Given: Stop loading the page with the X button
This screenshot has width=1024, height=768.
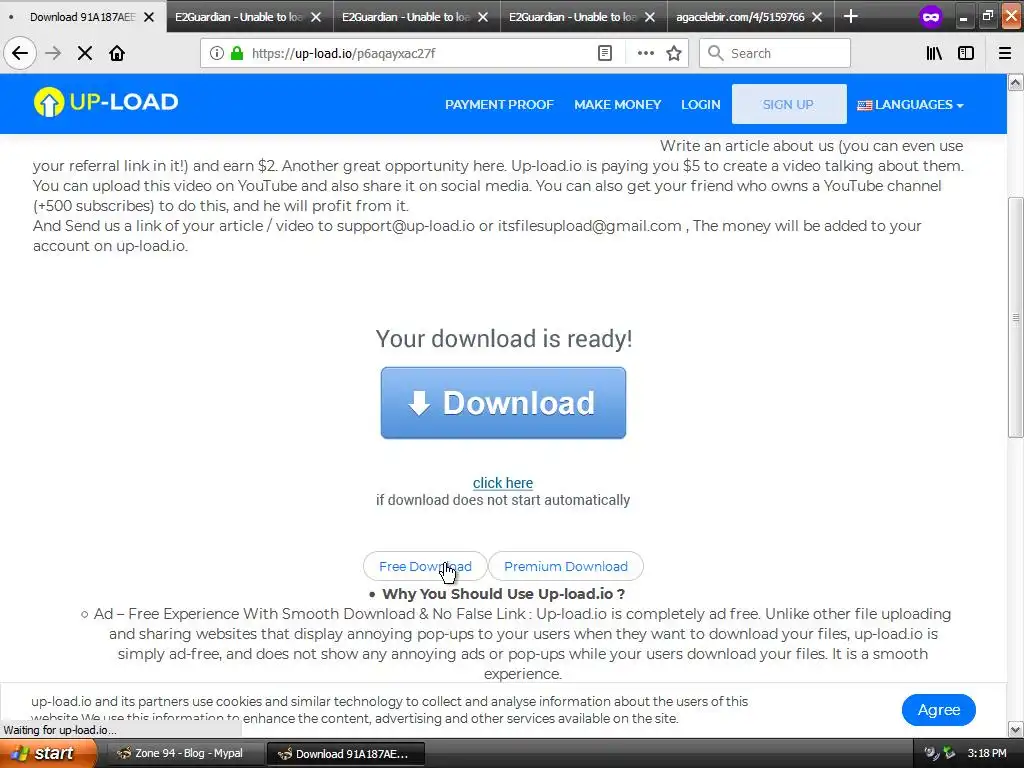Looking at the screenshot, I should (x=85, y=53).
